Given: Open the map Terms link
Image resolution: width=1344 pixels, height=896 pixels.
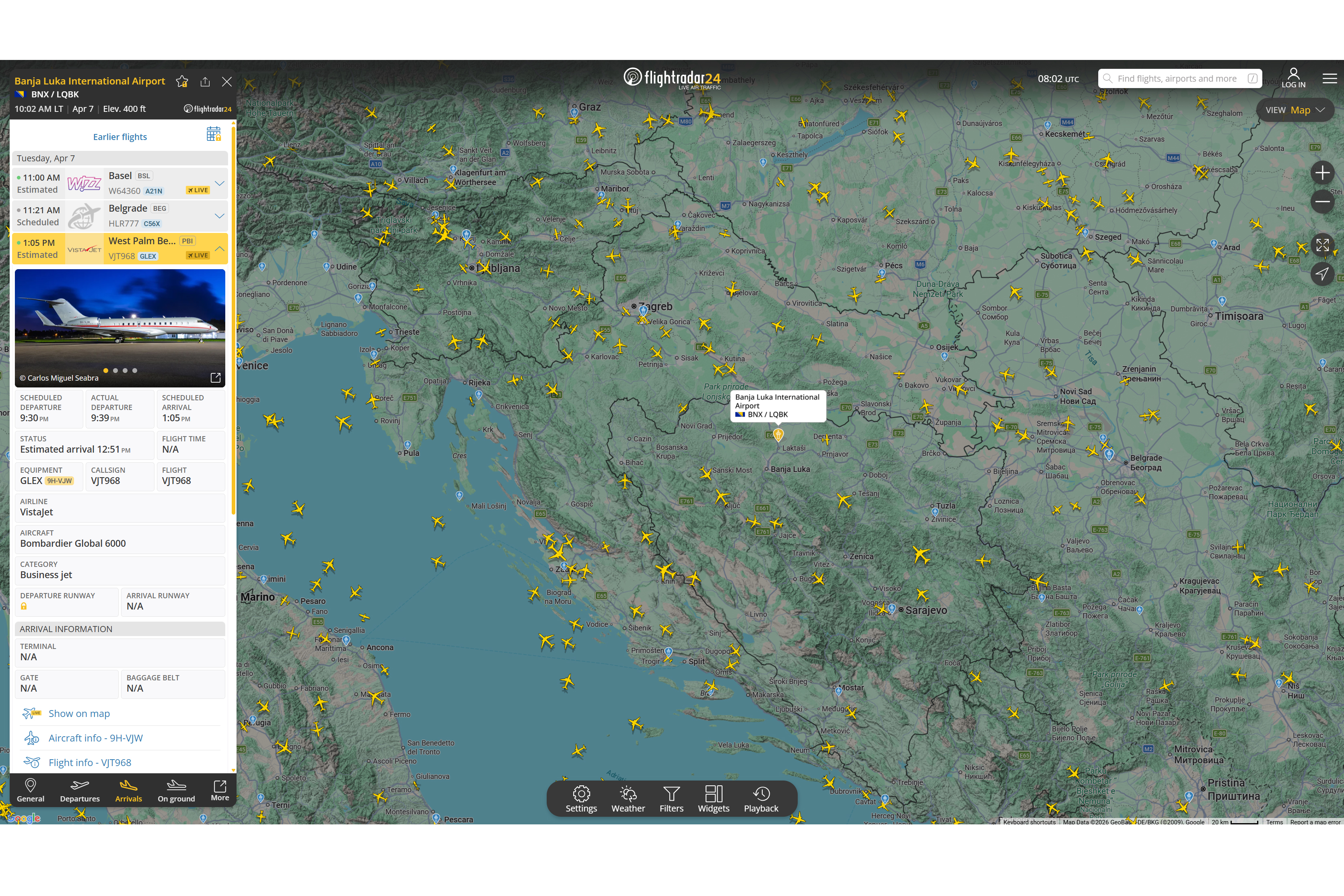Looking at the screenshot, I should point(1274,822).
